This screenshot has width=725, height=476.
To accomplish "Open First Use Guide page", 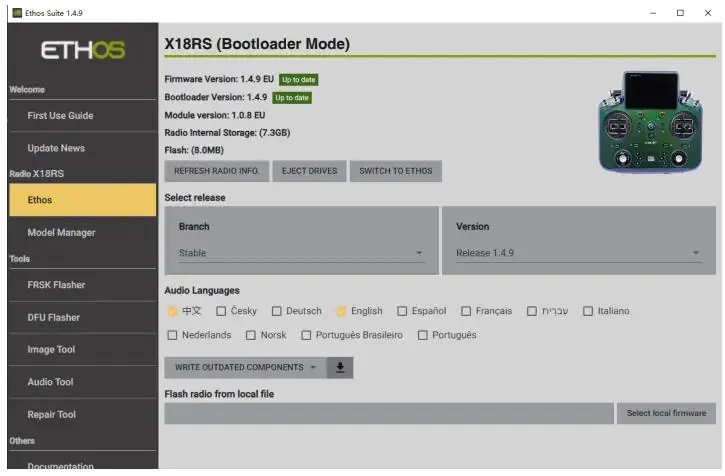I will point(82,116).
